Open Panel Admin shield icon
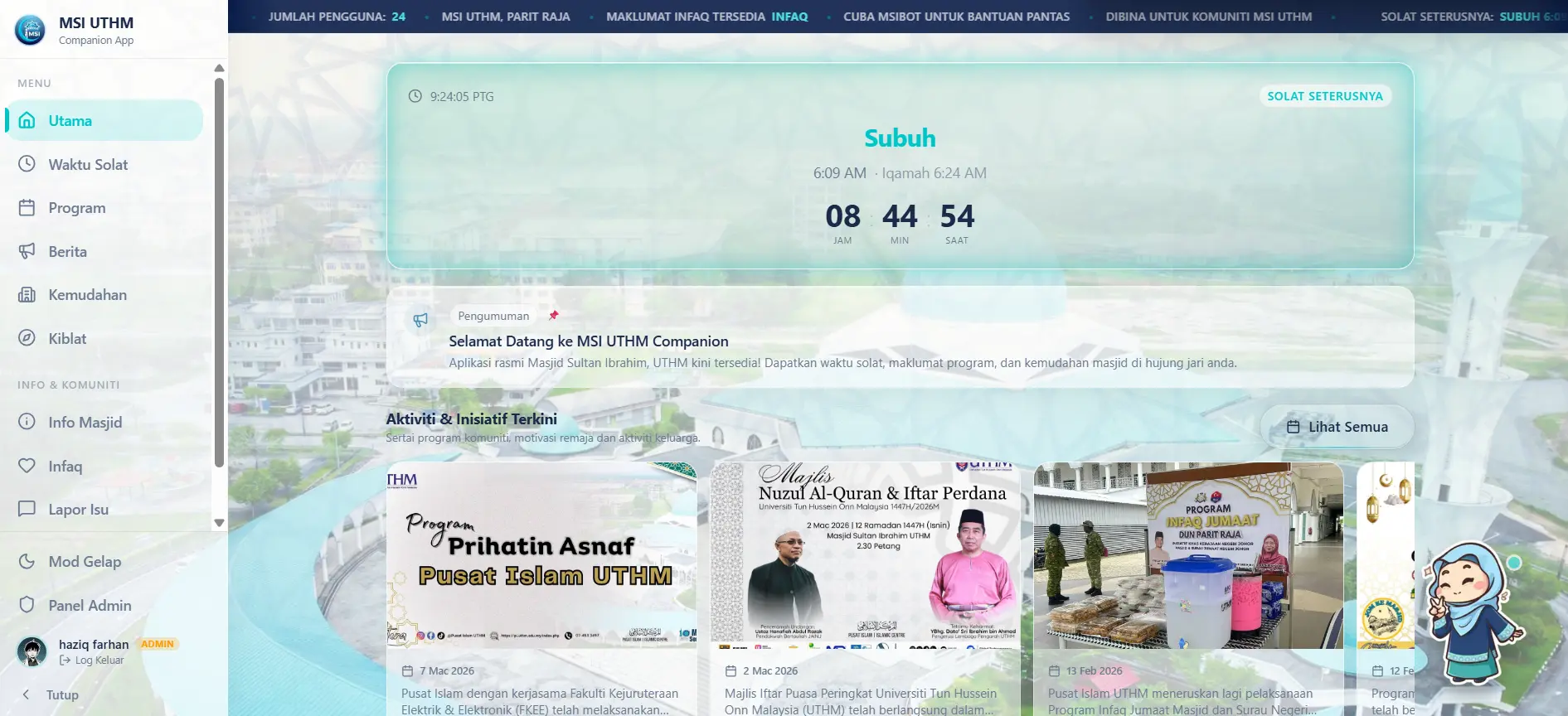This screenshot has height=716, width=1568. tap(27, 605)
